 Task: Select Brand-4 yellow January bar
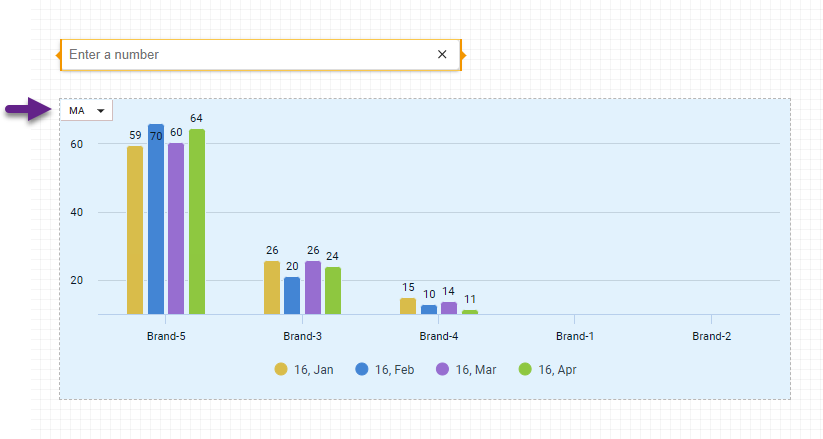tap(408, 306)
